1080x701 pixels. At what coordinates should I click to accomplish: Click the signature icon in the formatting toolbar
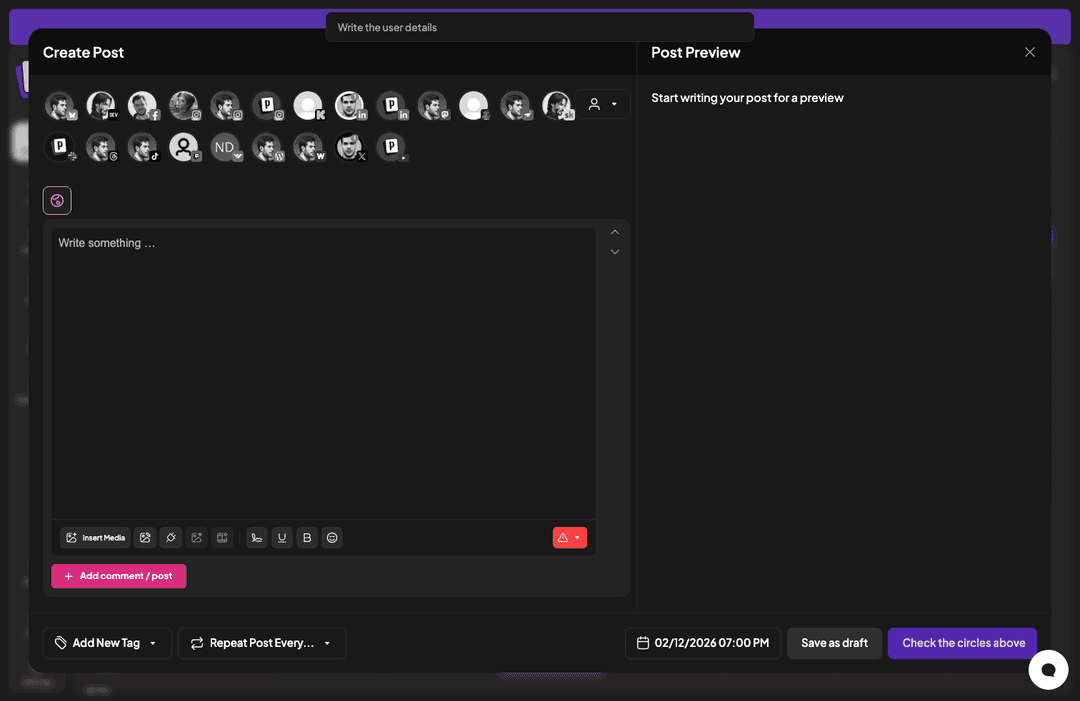[x=256, y=537]
